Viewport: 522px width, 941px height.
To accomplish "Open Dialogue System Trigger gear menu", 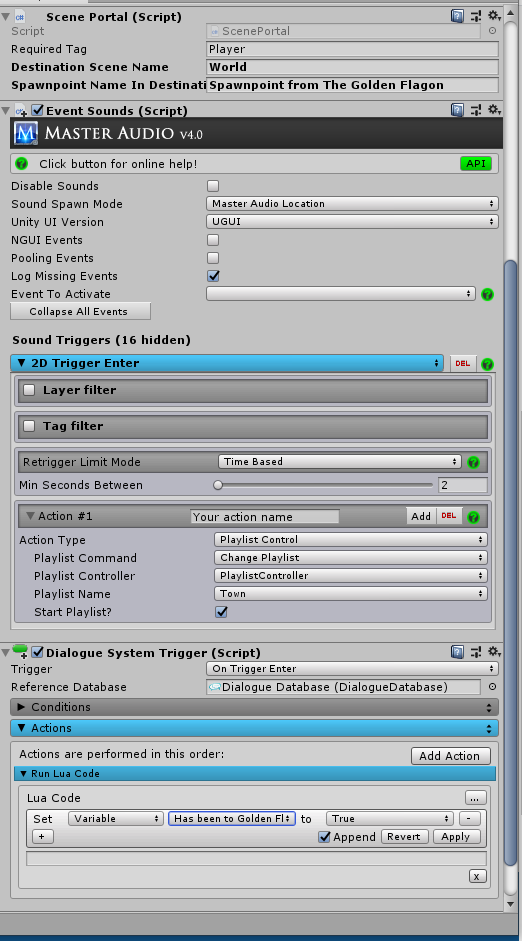I will tap(494, 652).
